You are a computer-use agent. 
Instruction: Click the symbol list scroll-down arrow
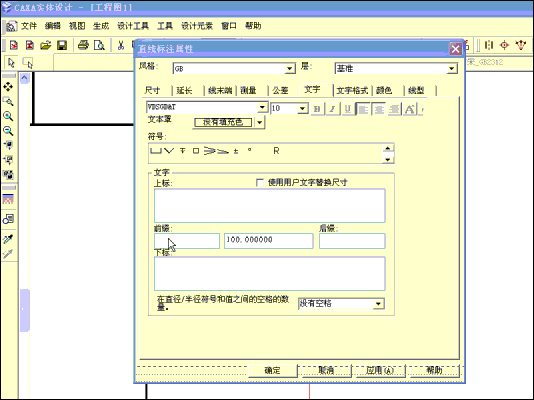(x=388, y=159)
